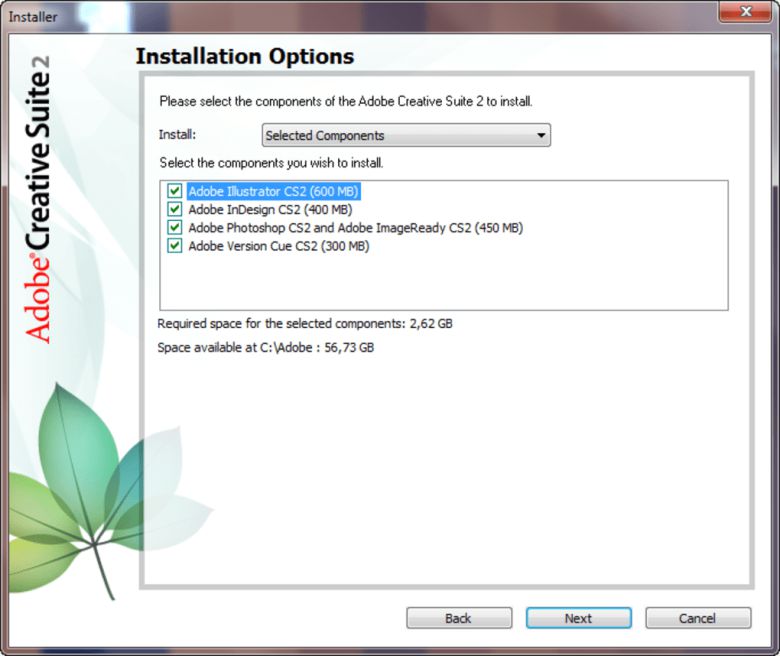The image size is (780, 656).
Task: Pick the Adobe Version Cue CS2 (300 MB) item
Action: (x=278, y=245)
